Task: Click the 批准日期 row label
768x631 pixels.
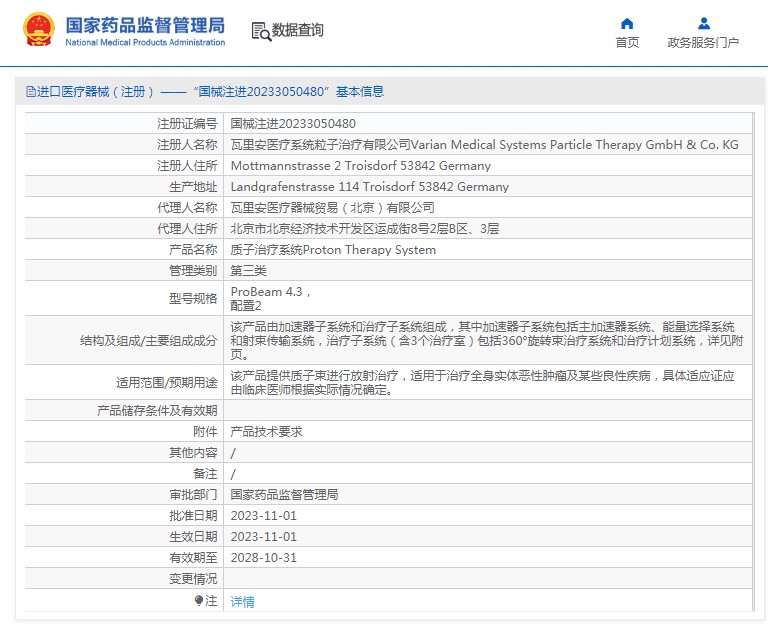Action: (193, 516)
